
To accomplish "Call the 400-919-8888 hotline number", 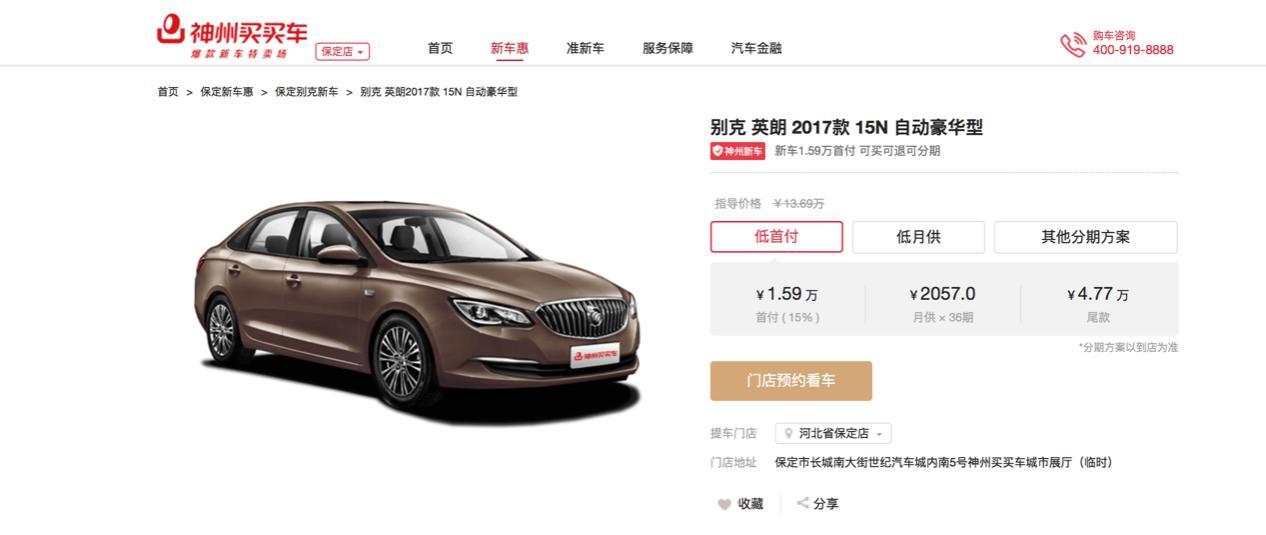I will click(x=1133, y=50).
